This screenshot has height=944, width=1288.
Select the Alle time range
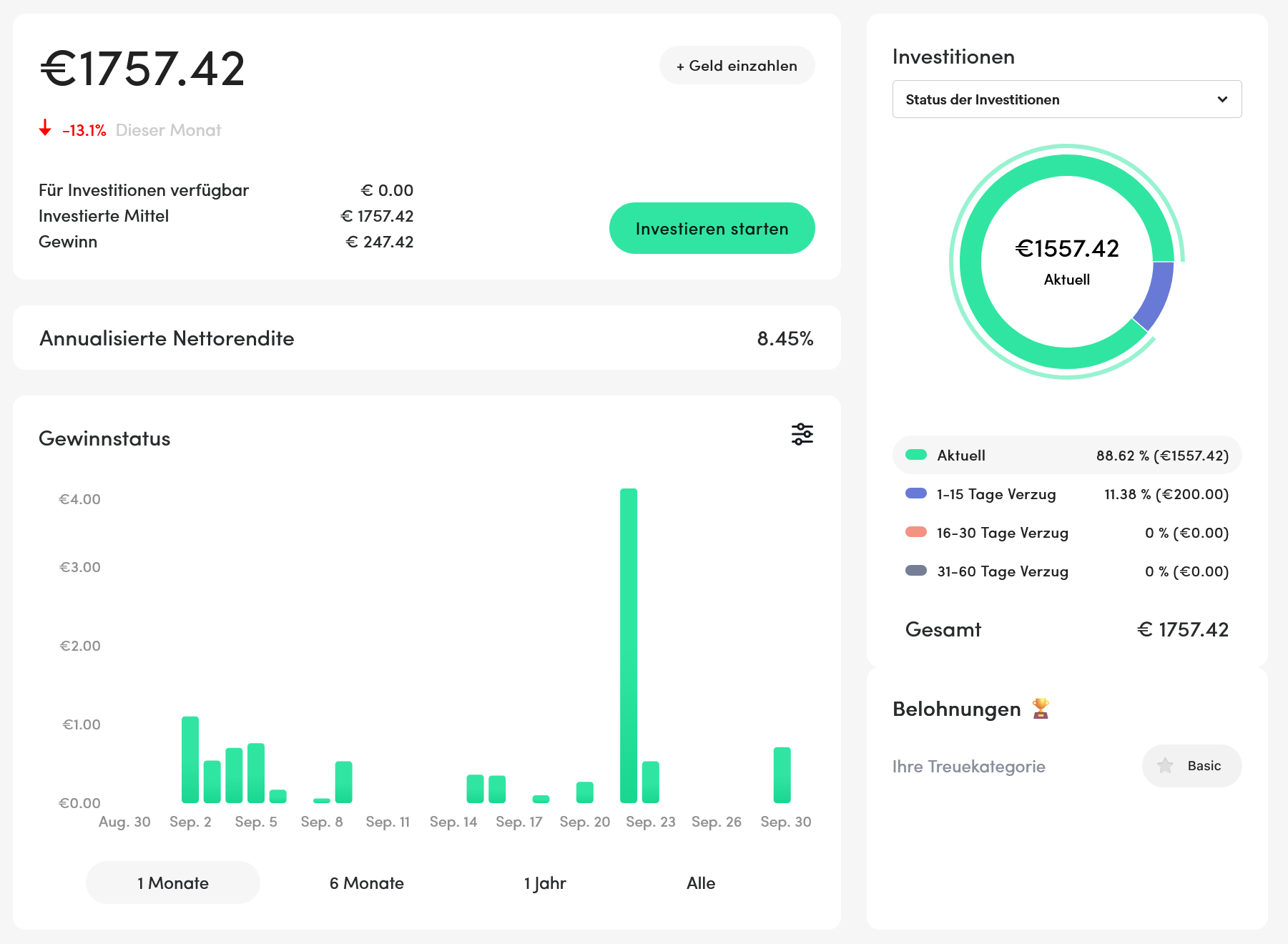pos(701,883)
